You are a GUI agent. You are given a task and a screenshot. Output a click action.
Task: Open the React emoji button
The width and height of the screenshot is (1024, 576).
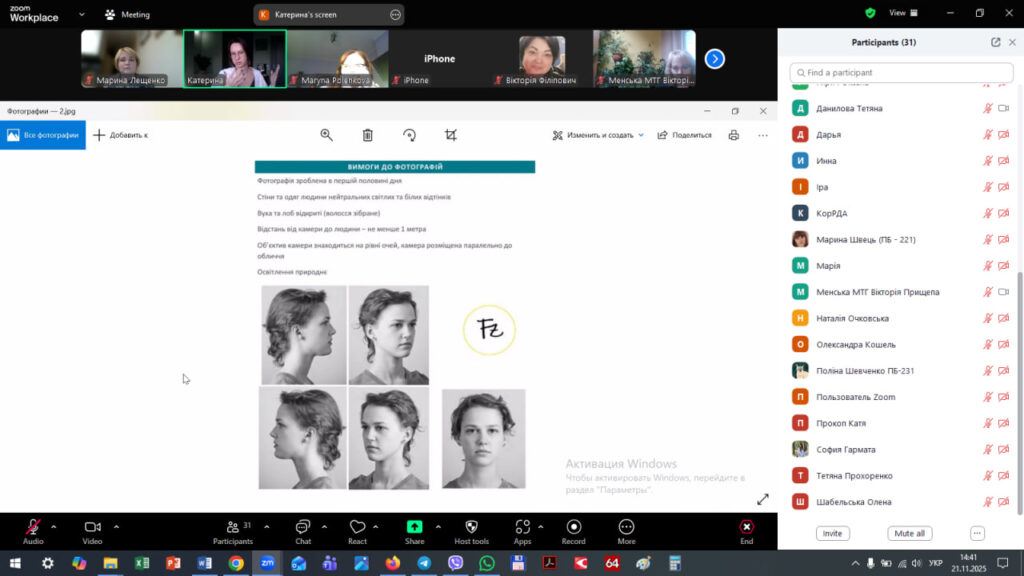click(357, 530)
